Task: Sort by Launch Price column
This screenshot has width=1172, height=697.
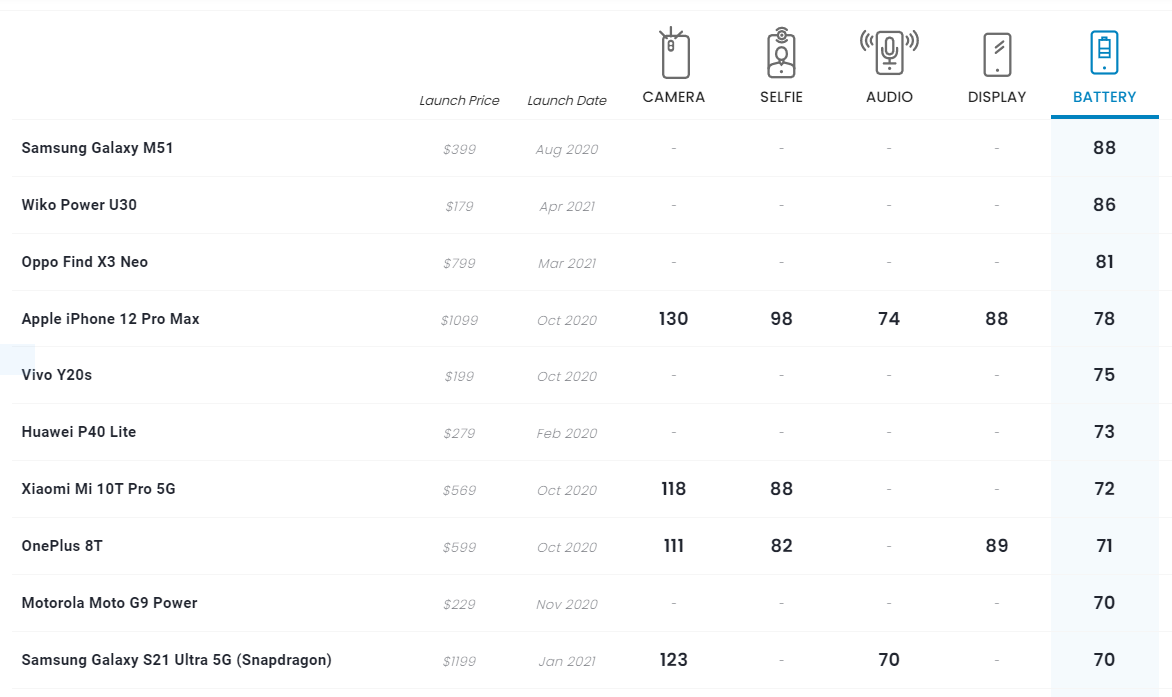Action: [x=459, y=100]
